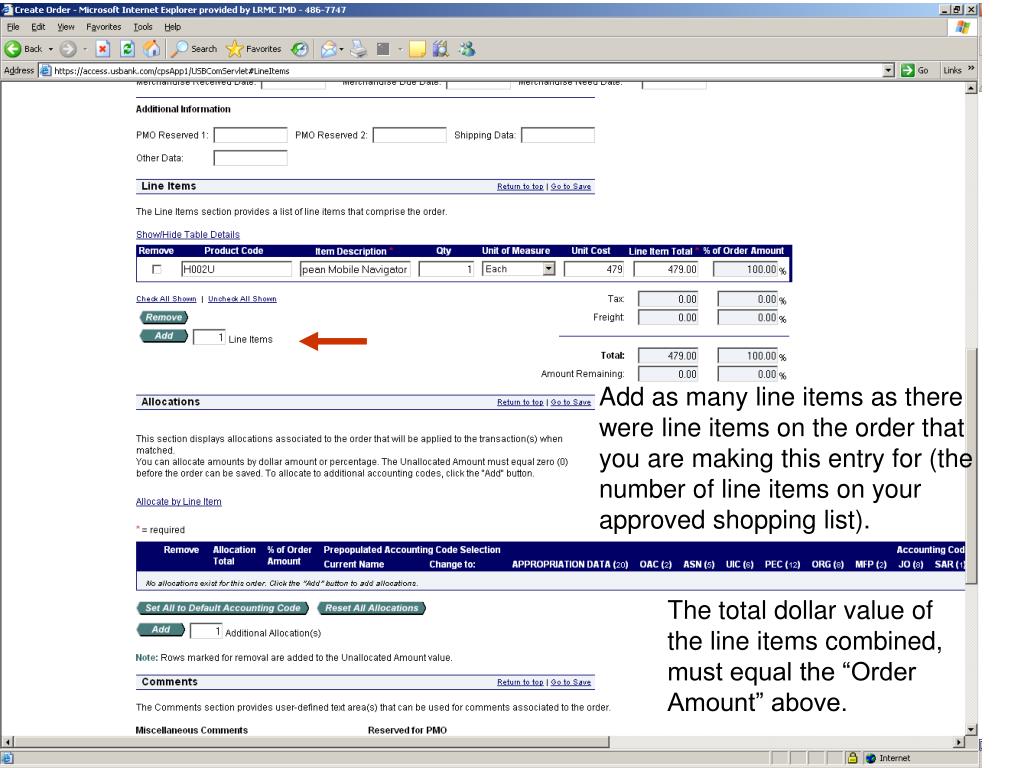Click the Check All Shown link

[x=166, y=298]
